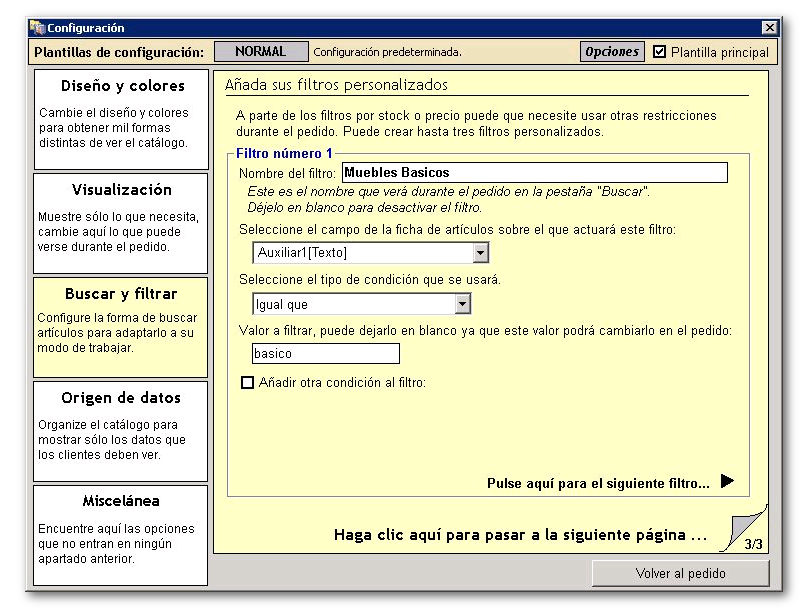Go to the Origen de datos section
802x611 pixels.
[x=121, y=432]
